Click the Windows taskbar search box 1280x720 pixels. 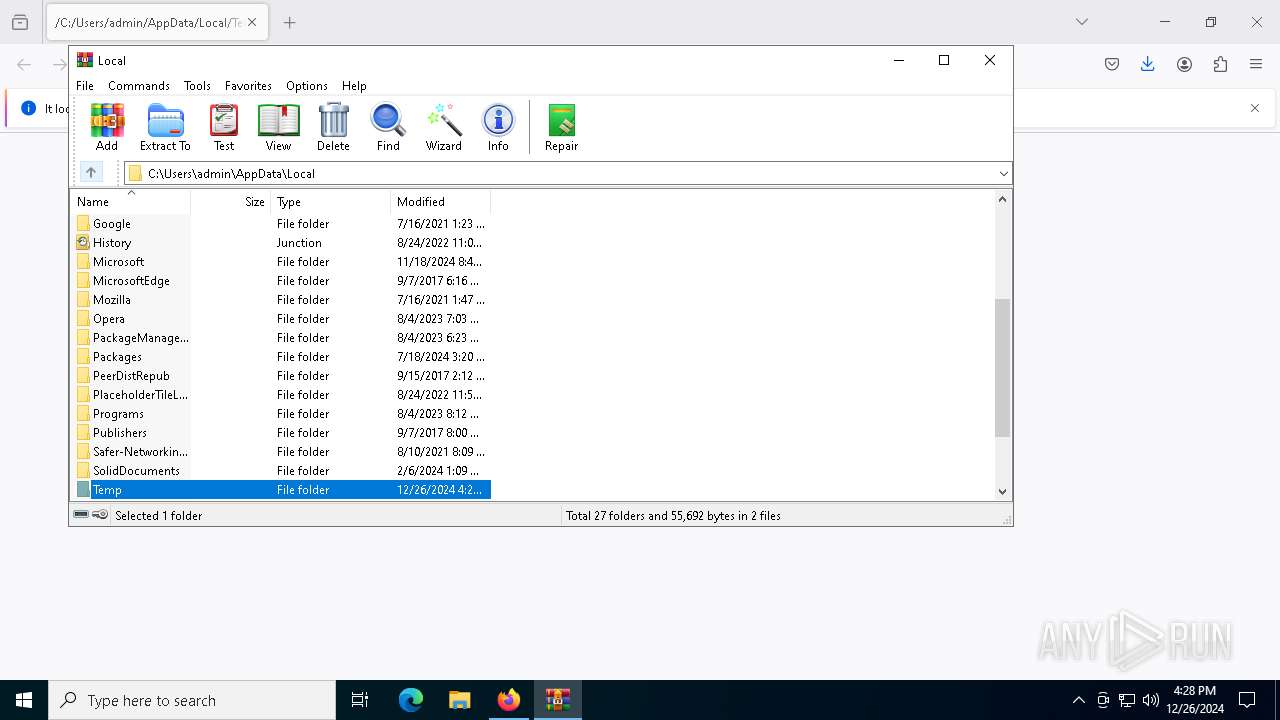point(192,700)
